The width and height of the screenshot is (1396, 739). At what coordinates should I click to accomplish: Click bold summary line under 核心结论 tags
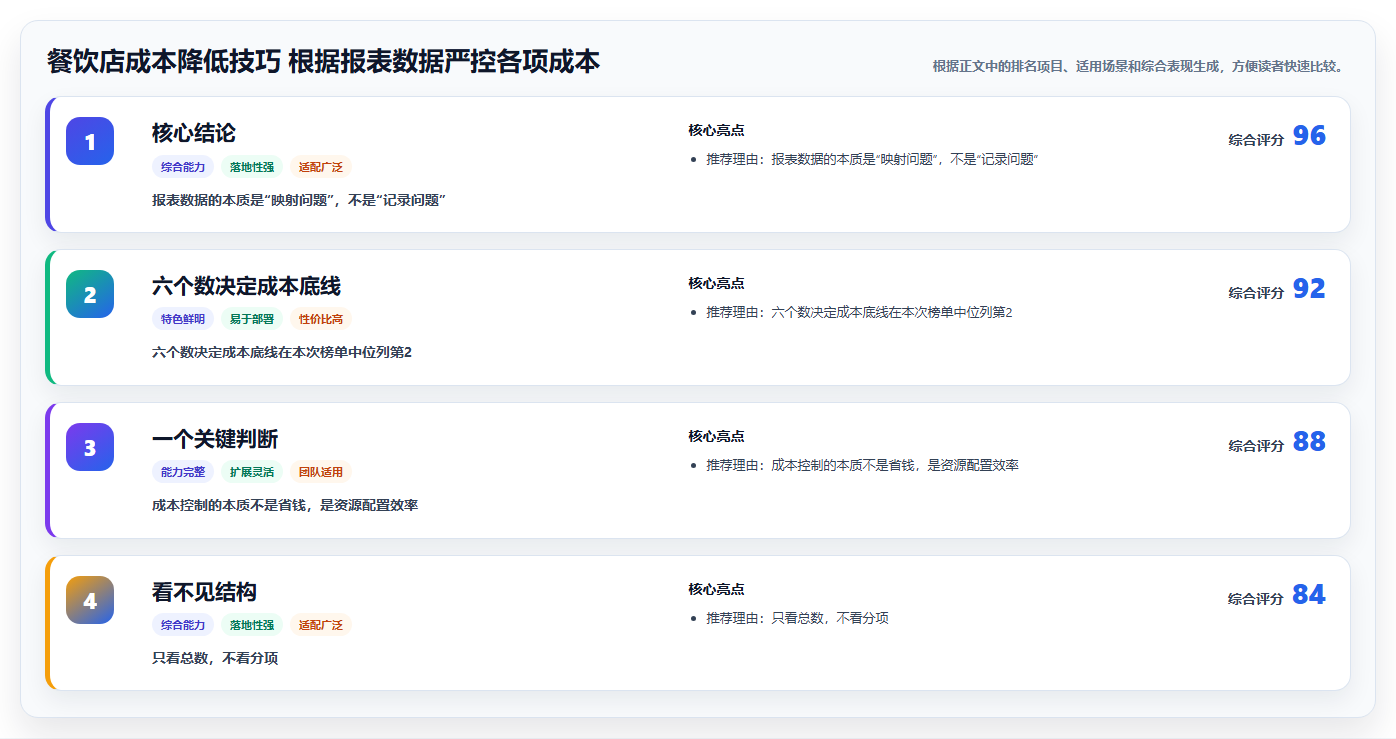298,200
